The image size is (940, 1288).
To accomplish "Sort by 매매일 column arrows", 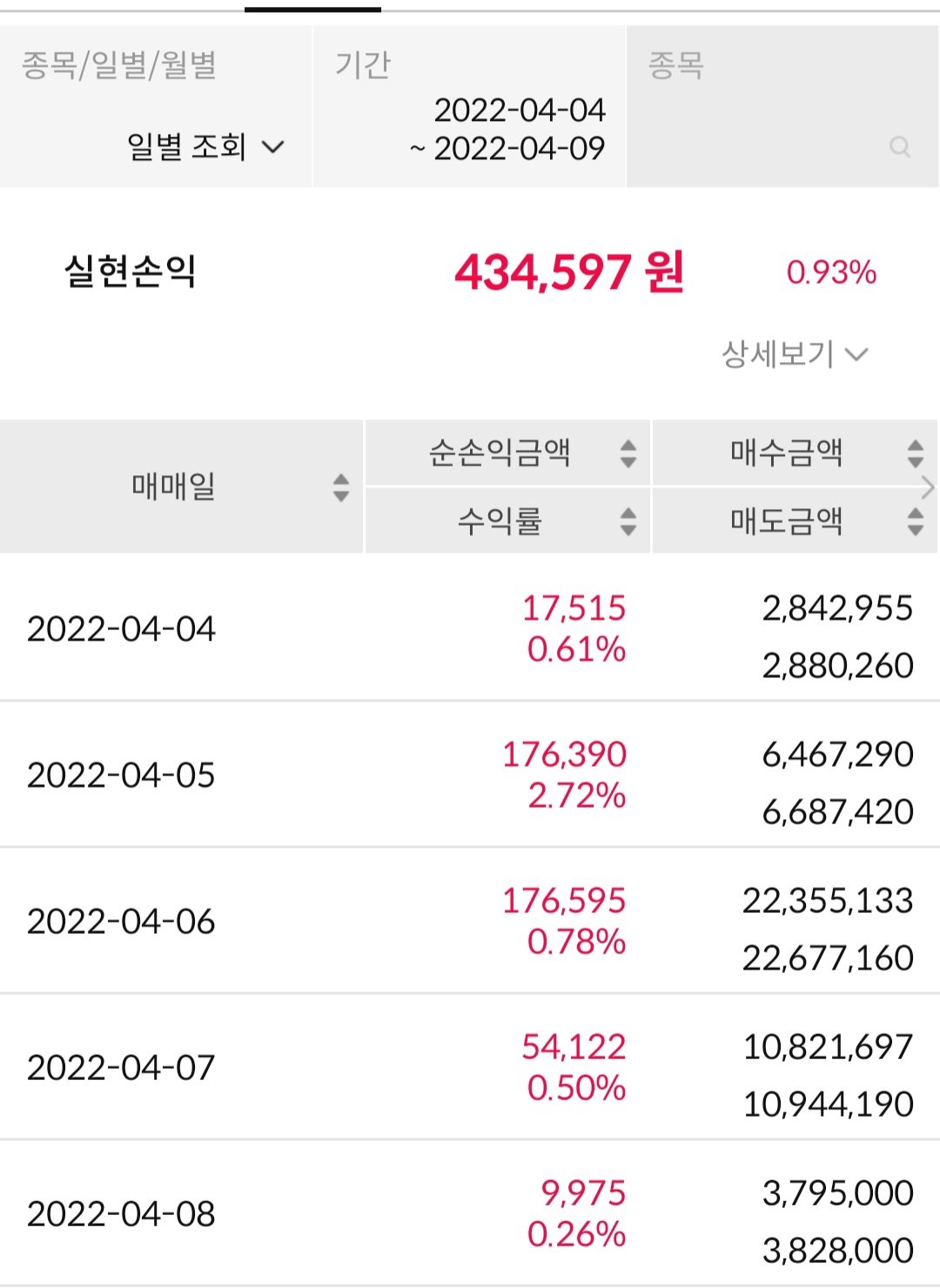I will point(341,487).
